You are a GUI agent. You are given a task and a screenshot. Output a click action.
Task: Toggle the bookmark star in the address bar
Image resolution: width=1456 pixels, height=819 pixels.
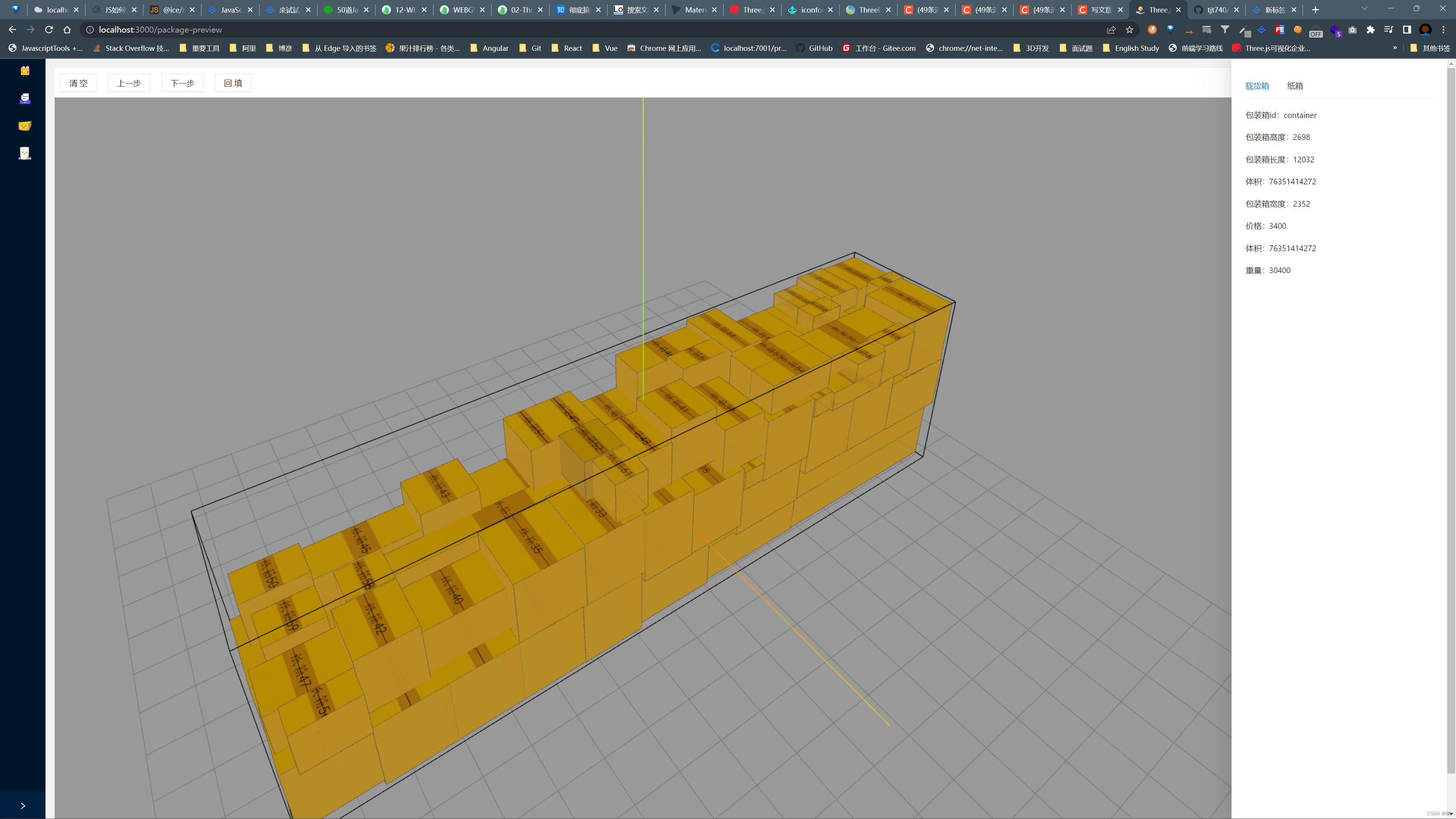1129,30
